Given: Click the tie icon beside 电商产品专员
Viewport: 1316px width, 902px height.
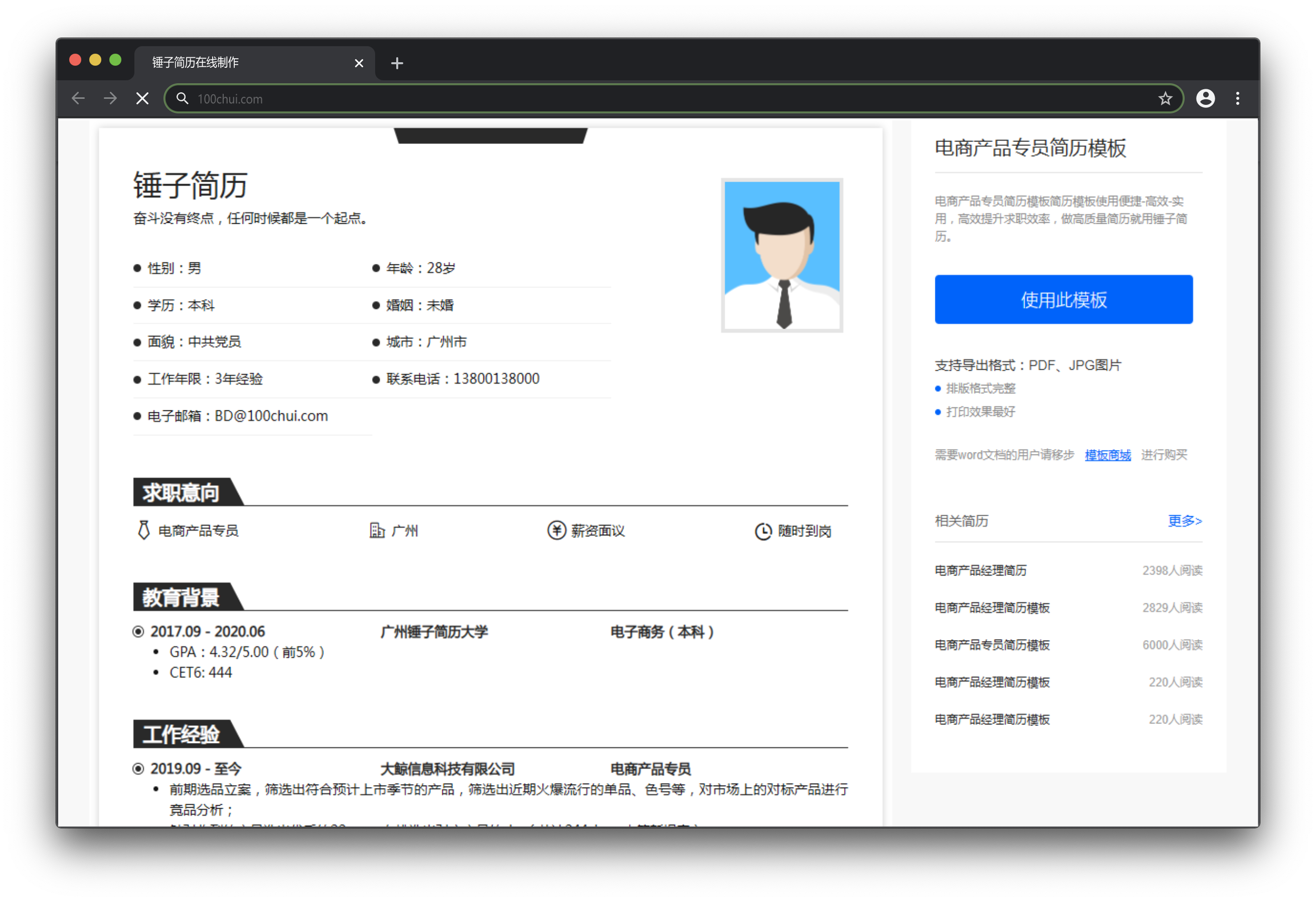Looking at the screenshot, I should tap(144, 530).
